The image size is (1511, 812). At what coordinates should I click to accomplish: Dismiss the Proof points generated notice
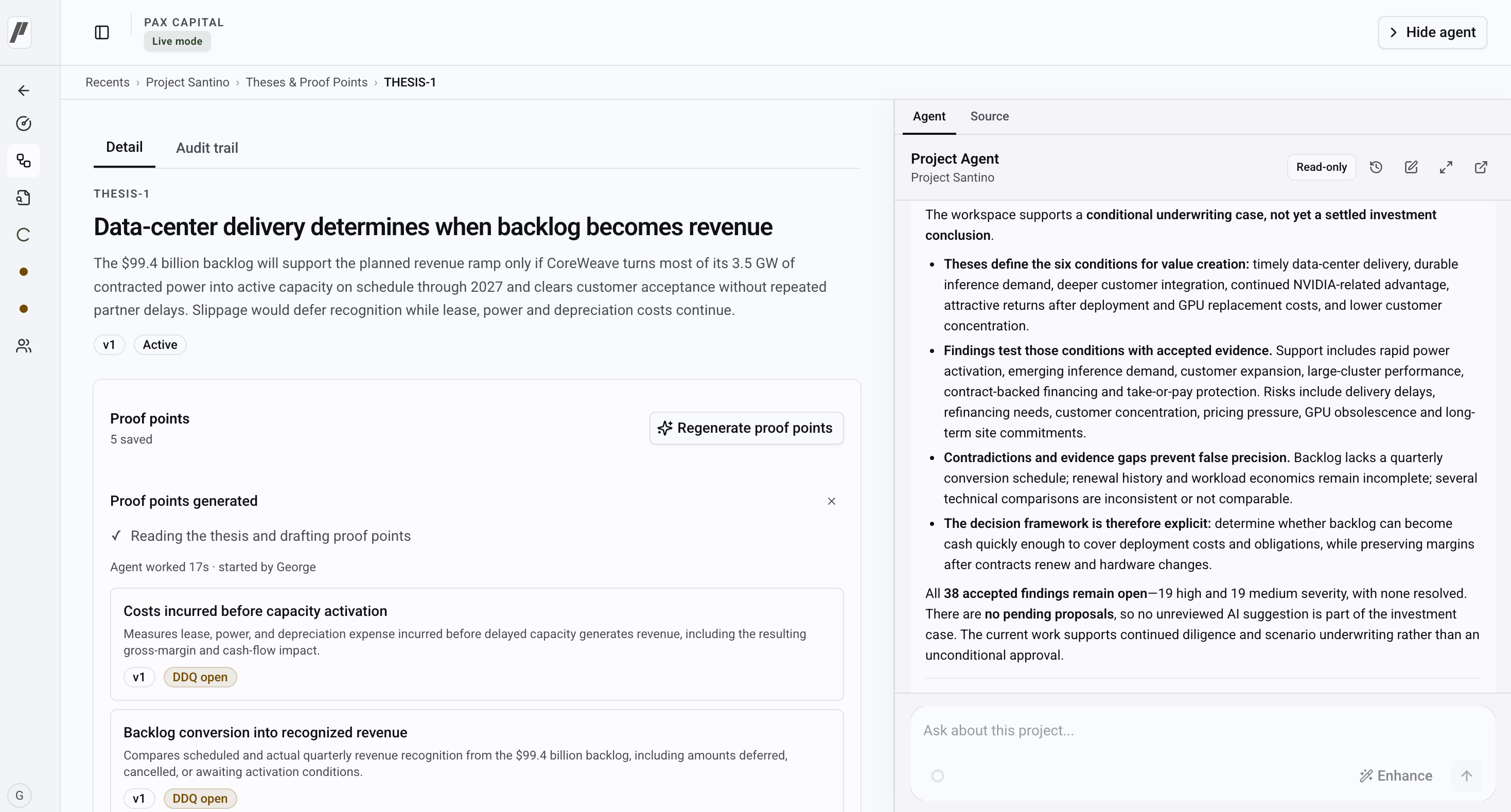[x=832, y=501]
